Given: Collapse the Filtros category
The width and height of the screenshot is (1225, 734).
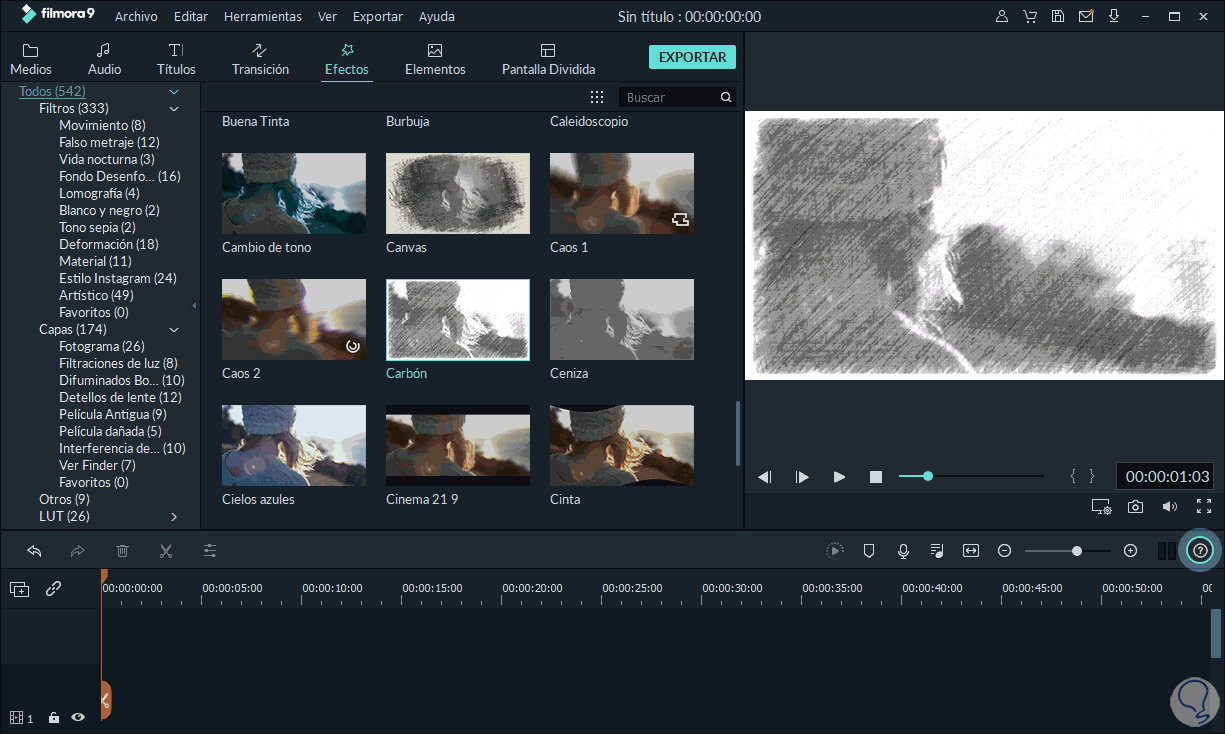Looking at the screenshot, I should tap(174, 107).
